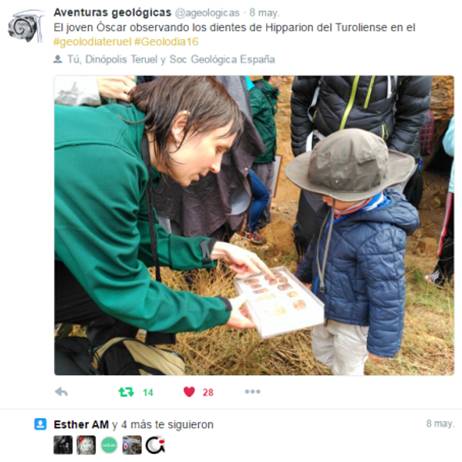Screen dimensions: 462x462
Task: Open the three-dots more options menu
Action: click(x=252, y=392)
